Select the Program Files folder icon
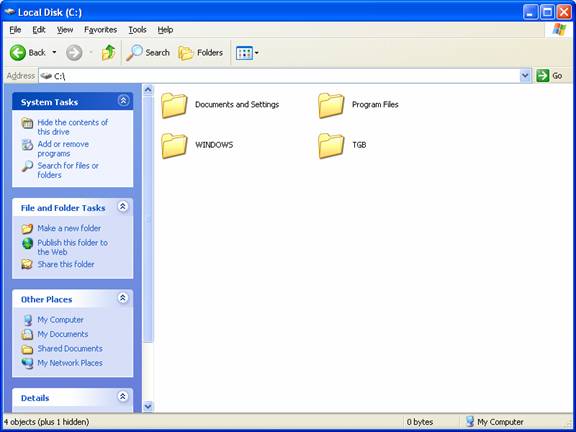This screenshot has width=576, height=432. [x=331, y=105]
